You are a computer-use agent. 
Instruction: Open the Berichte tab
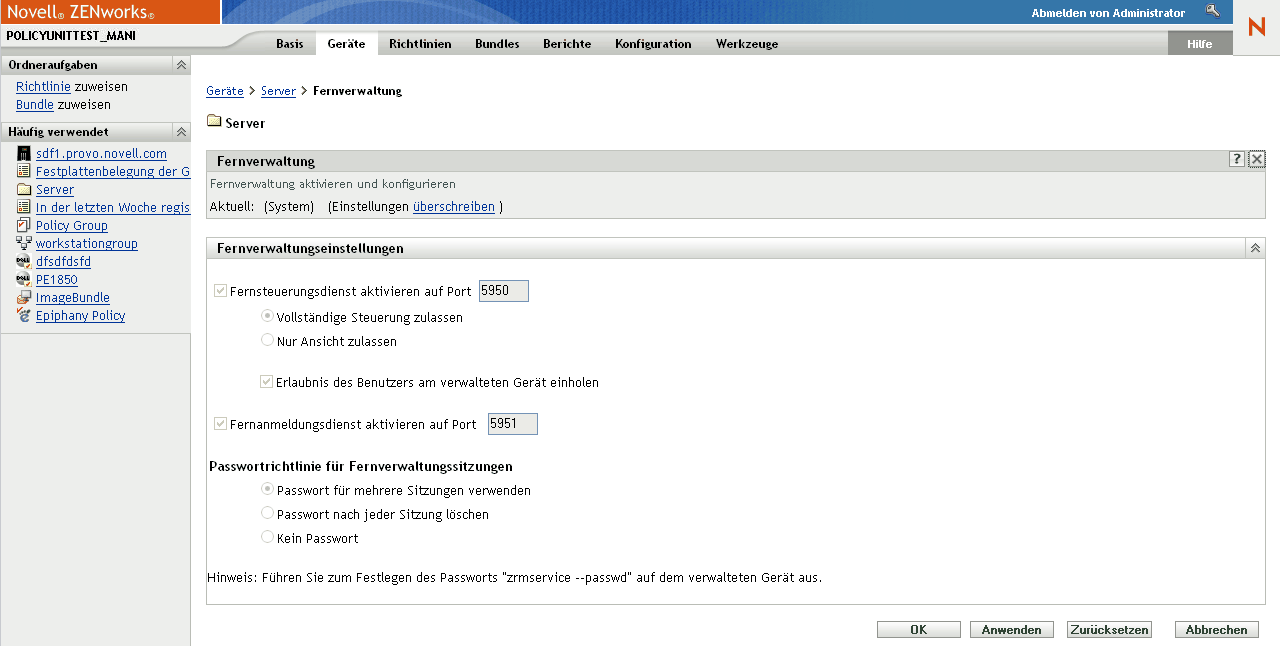(x=567, y=44)
